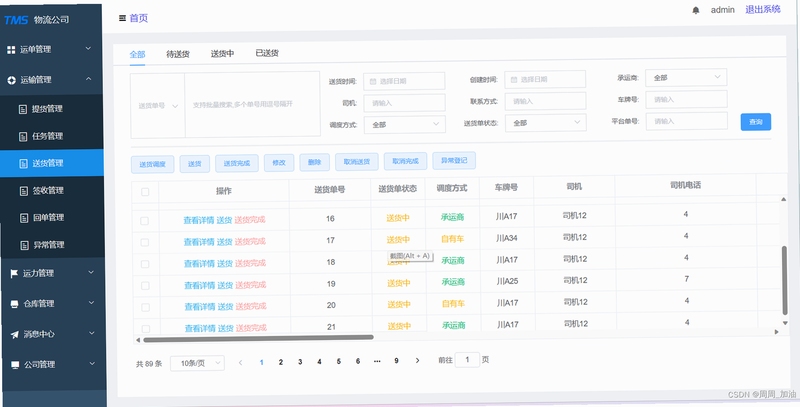The image size is (800, 407).
Task: Click the table scroll-up arrow
Action: tap(784, 199)
